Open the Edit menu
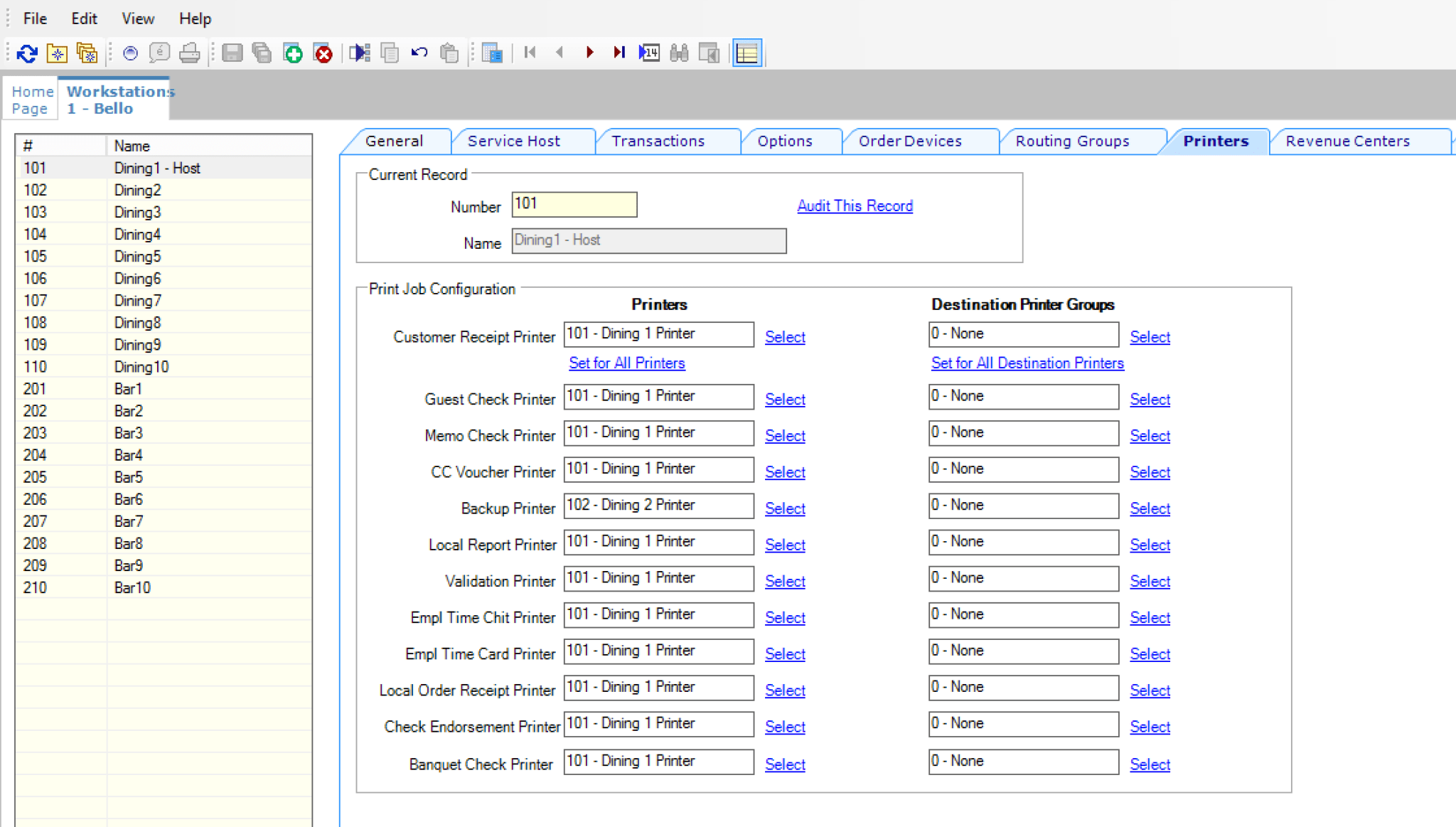 (x=84, y=18)
